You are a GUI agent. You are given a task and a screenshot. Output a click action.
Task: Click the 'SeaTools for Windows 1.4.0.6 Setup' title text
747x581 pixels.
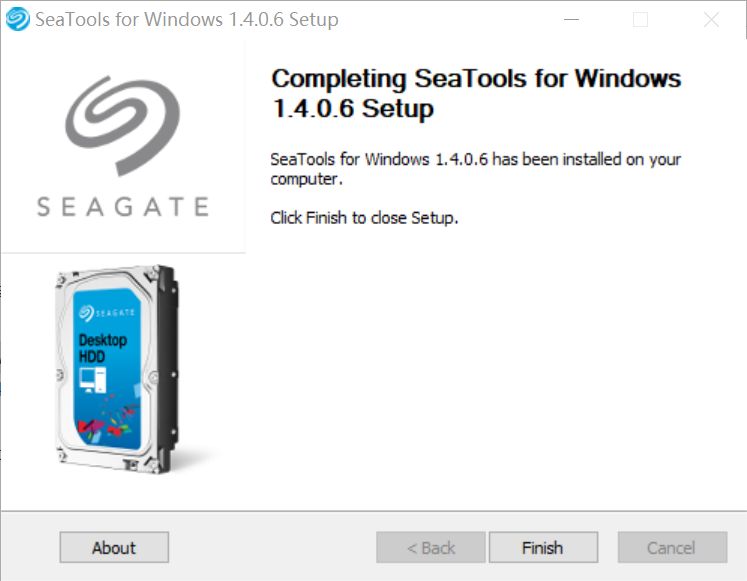click(187, 20)
